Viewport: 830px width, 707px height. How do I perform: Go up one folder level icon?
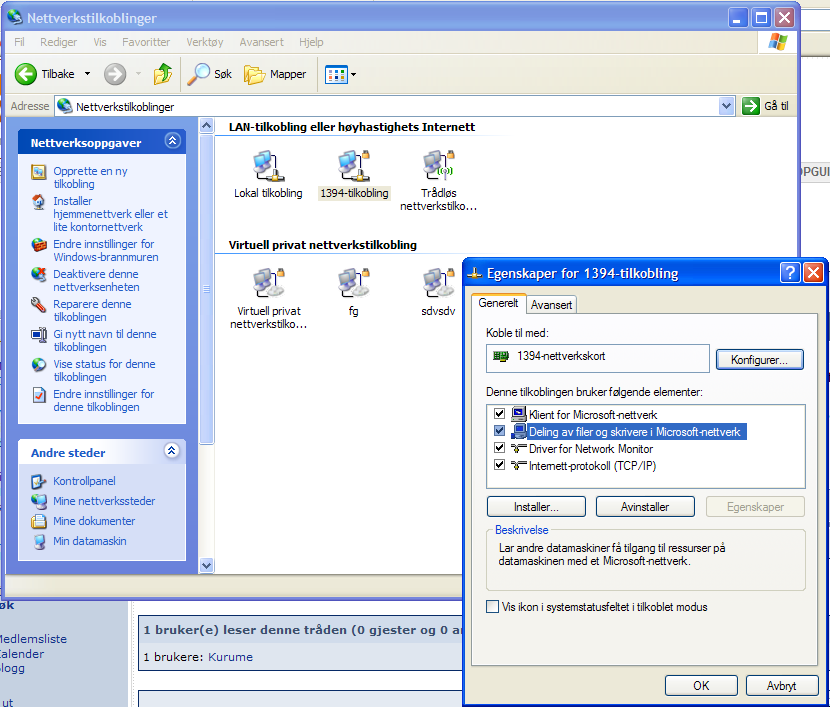pyautogui.click(x=162, y=74)
